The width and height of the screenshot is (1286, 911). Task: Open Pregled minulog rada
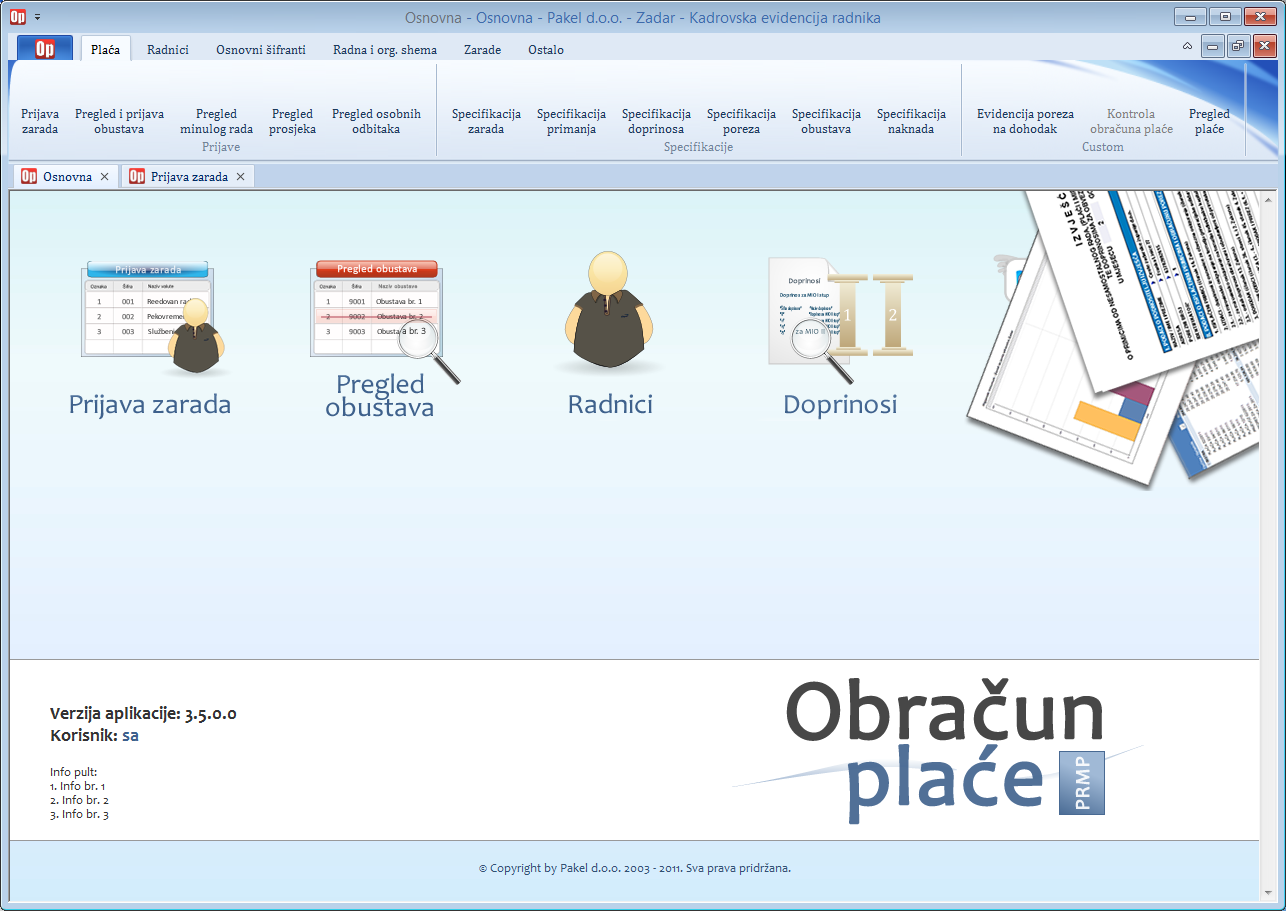pyautogui.click(x=217, y=121)
